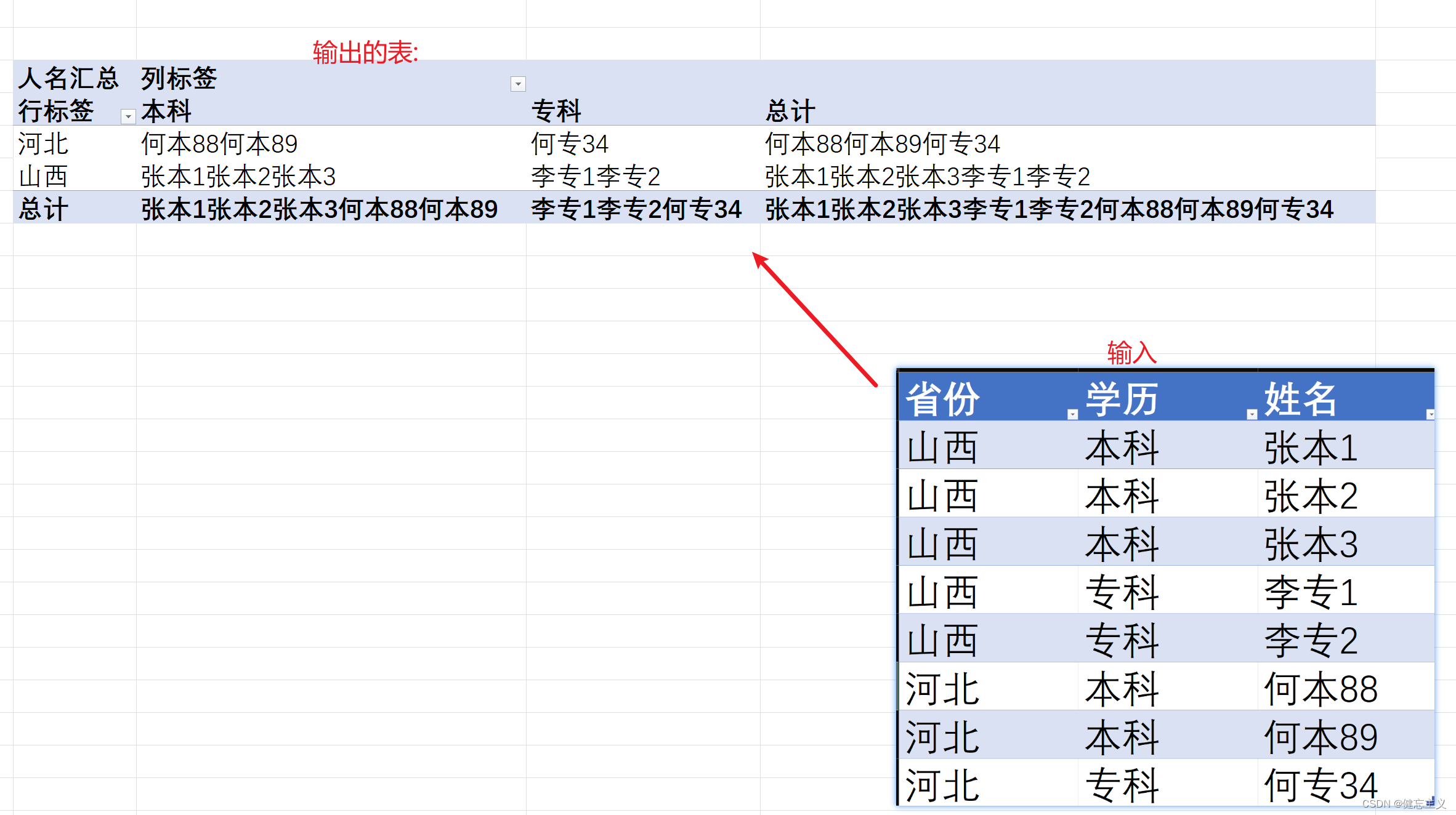Open the 姓名 column filter arrow
The height and width of the screenshot is (815, 1456).
click(x=1431, y=415)
